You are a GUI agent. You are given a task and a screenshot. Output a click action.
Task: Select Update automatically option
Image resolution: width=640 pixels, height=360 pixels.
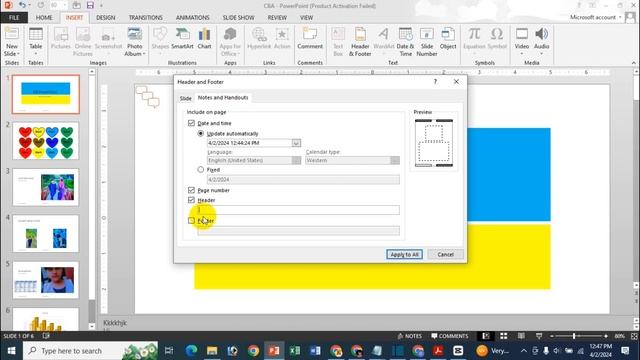click(200, 133)
